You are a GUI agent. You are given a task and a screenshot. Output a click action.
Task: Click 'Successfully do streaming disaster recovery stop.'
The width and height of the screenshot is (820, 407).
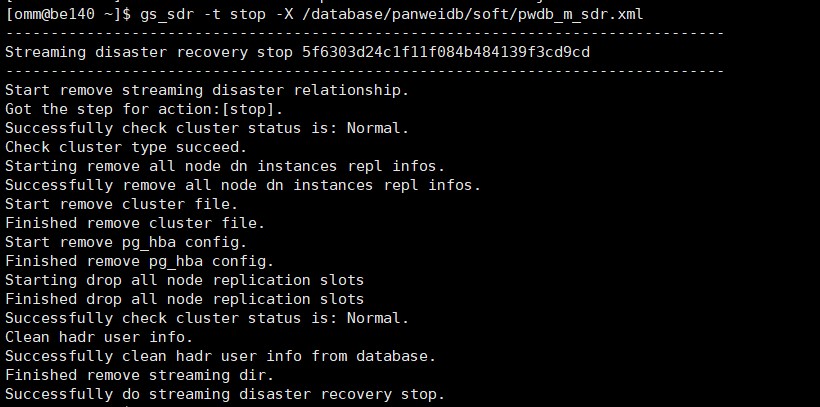225,394
